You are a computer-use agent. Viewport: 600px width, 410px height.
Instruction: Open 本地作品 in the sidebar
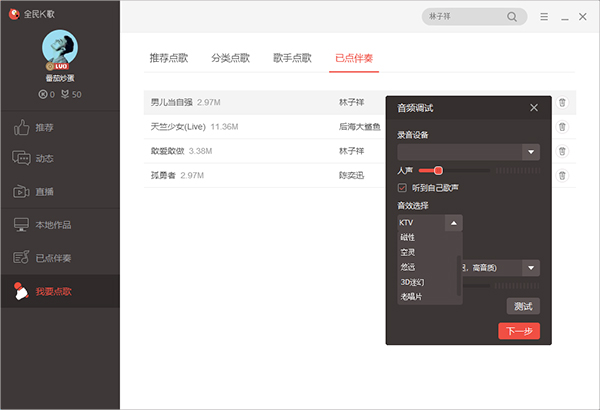52,225
